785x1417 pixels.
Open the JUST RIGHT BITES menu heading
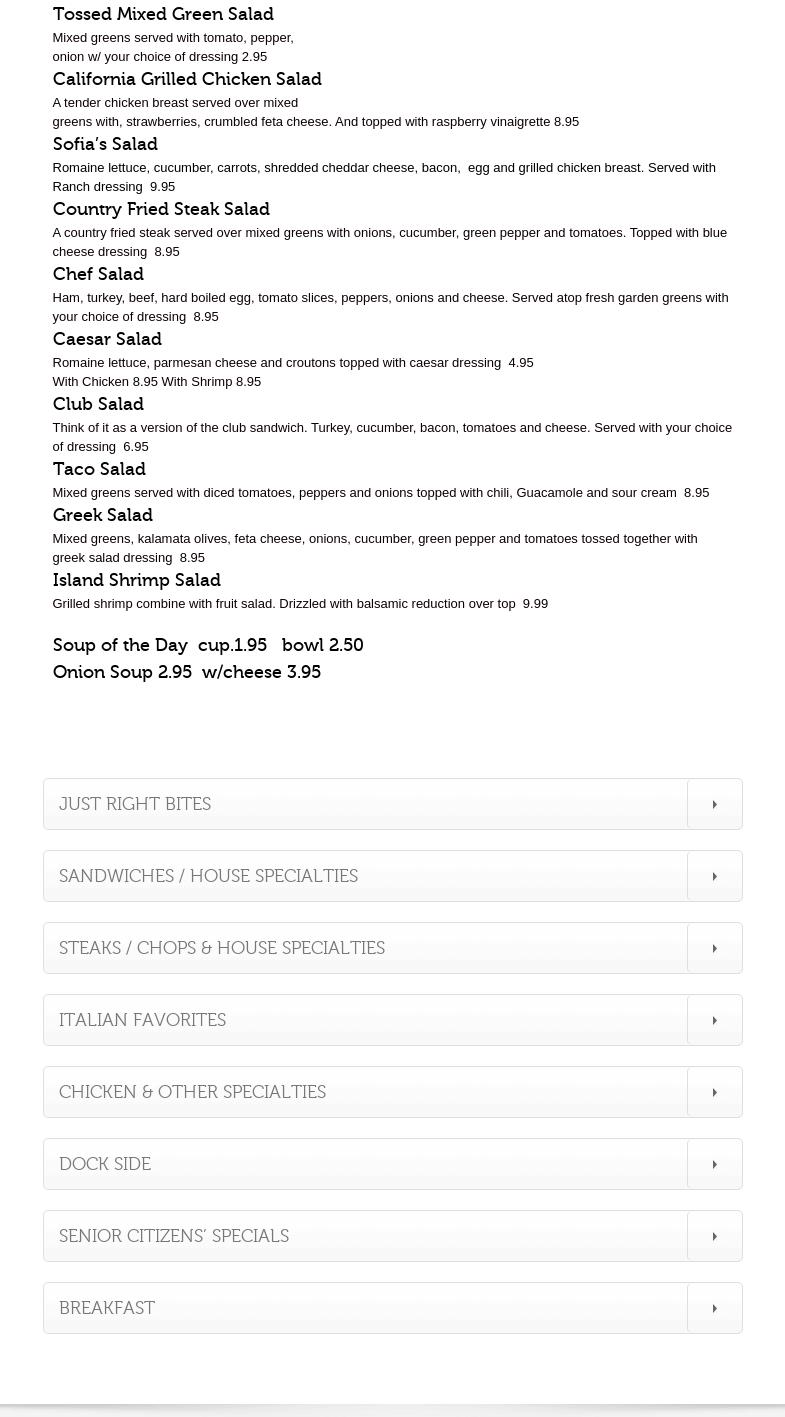[135, 804]
